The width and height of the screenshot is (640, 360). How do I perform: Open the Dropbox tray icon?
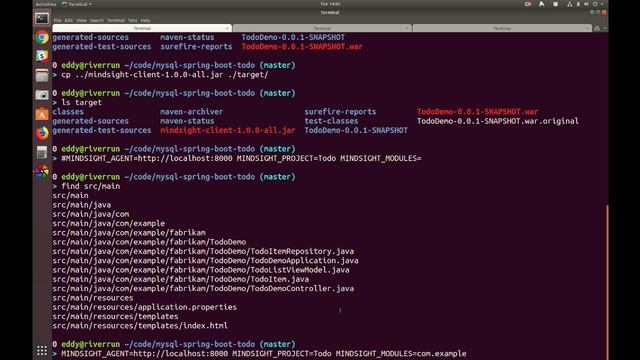pos(556,4)
